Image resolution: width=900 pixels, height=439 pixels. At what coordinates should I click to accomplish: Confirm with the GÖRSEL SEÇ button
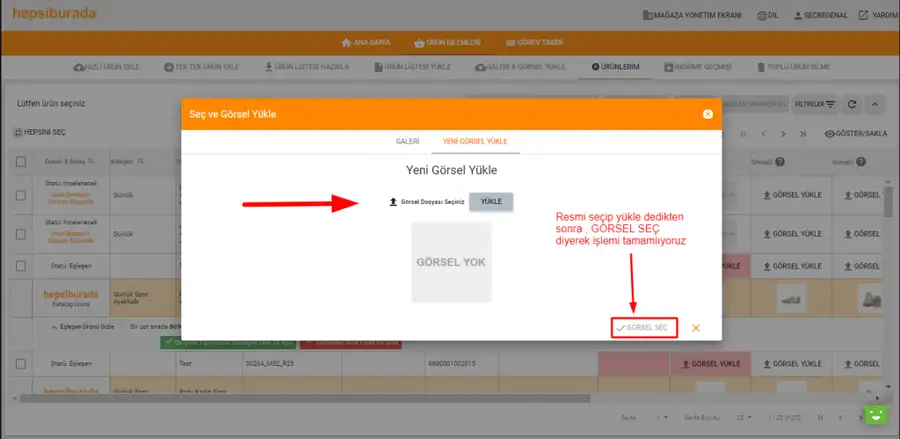(x=644, y=328)
